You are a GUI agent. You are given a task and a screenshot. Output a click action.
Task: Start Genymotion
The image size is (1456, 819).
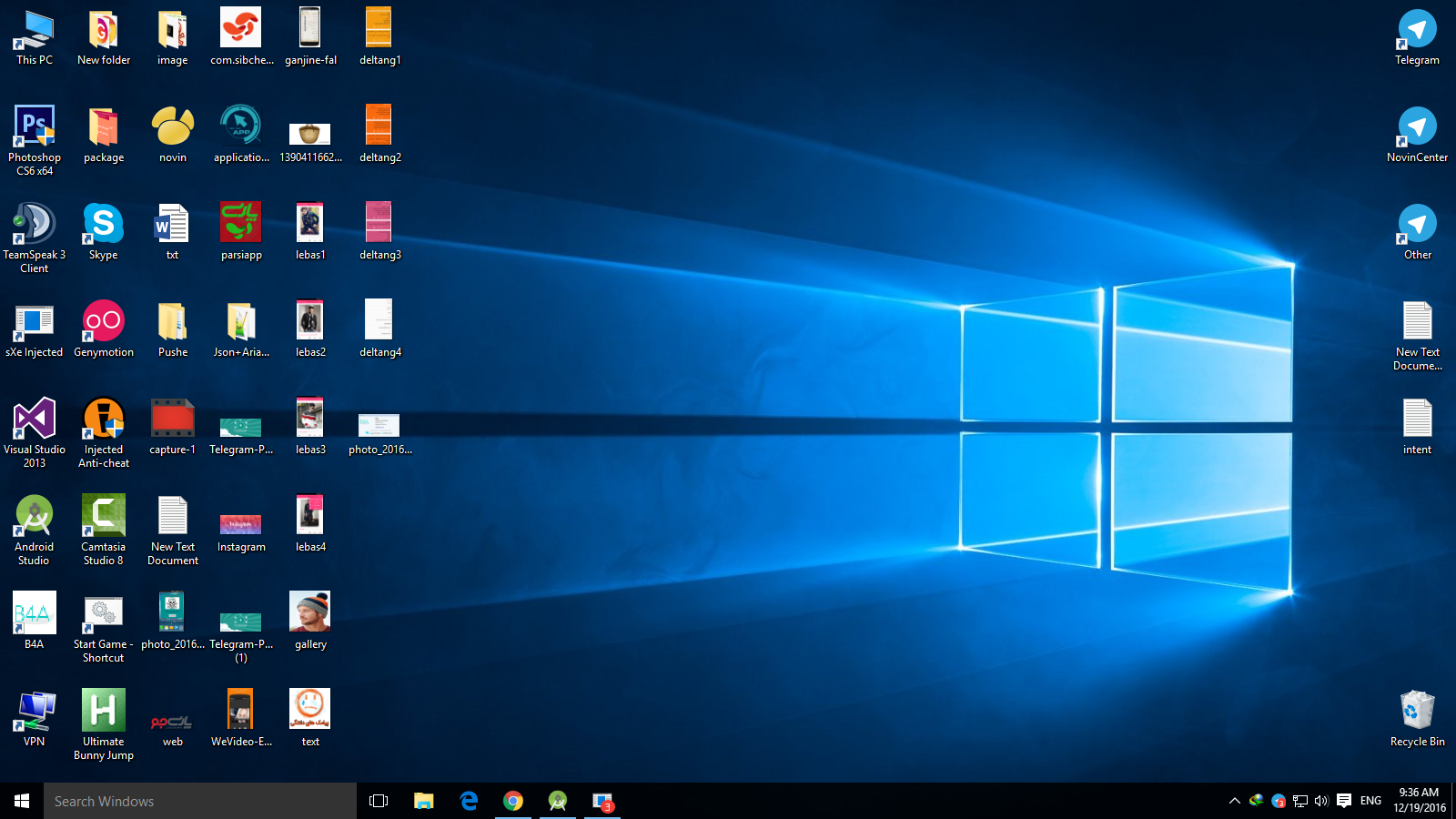click(103, 320)
